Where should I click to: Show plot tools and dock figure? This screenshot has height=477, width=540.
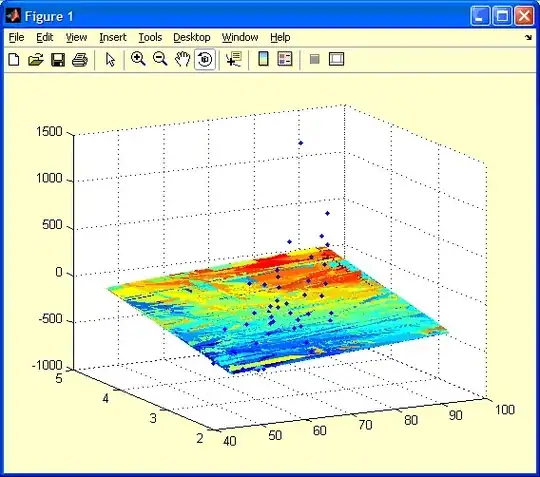coord(336,59)
